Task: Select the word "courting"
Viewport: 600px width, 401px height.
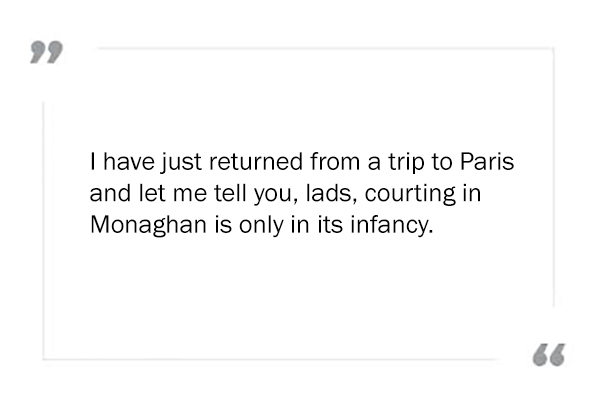Action: pos(410,193)
